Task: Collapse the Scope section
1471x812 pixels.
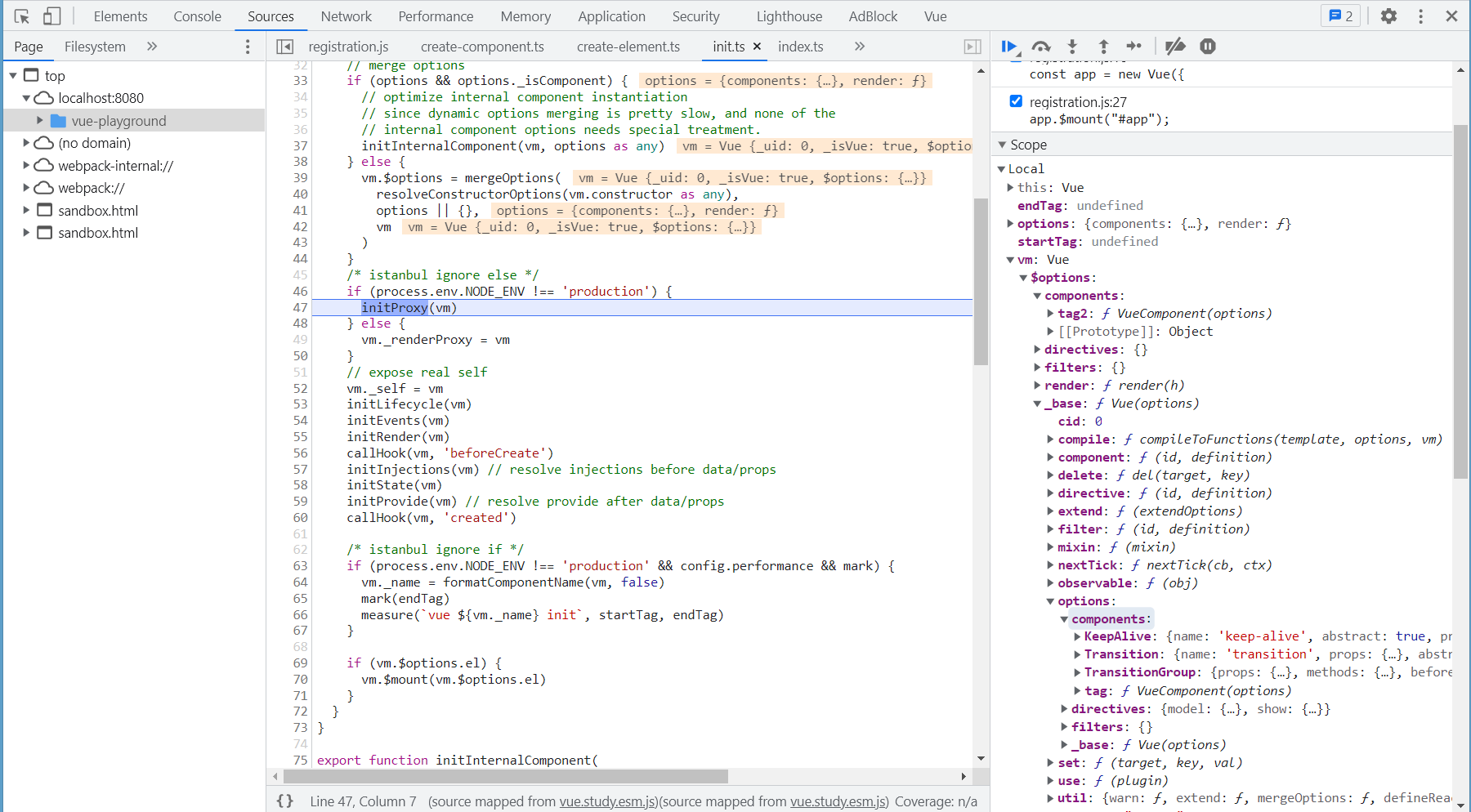Action: [1003, 145]
